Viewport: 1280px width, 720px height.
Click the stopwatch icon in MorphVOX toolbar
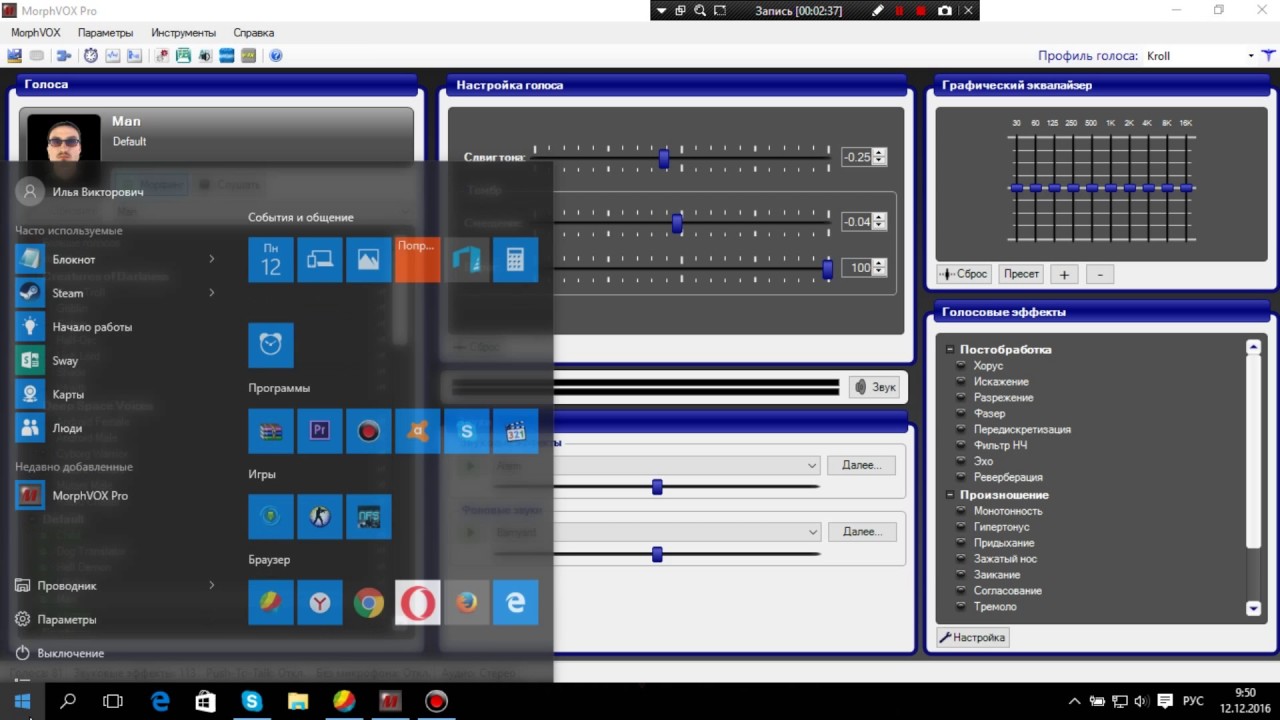(x=91, y=56)
